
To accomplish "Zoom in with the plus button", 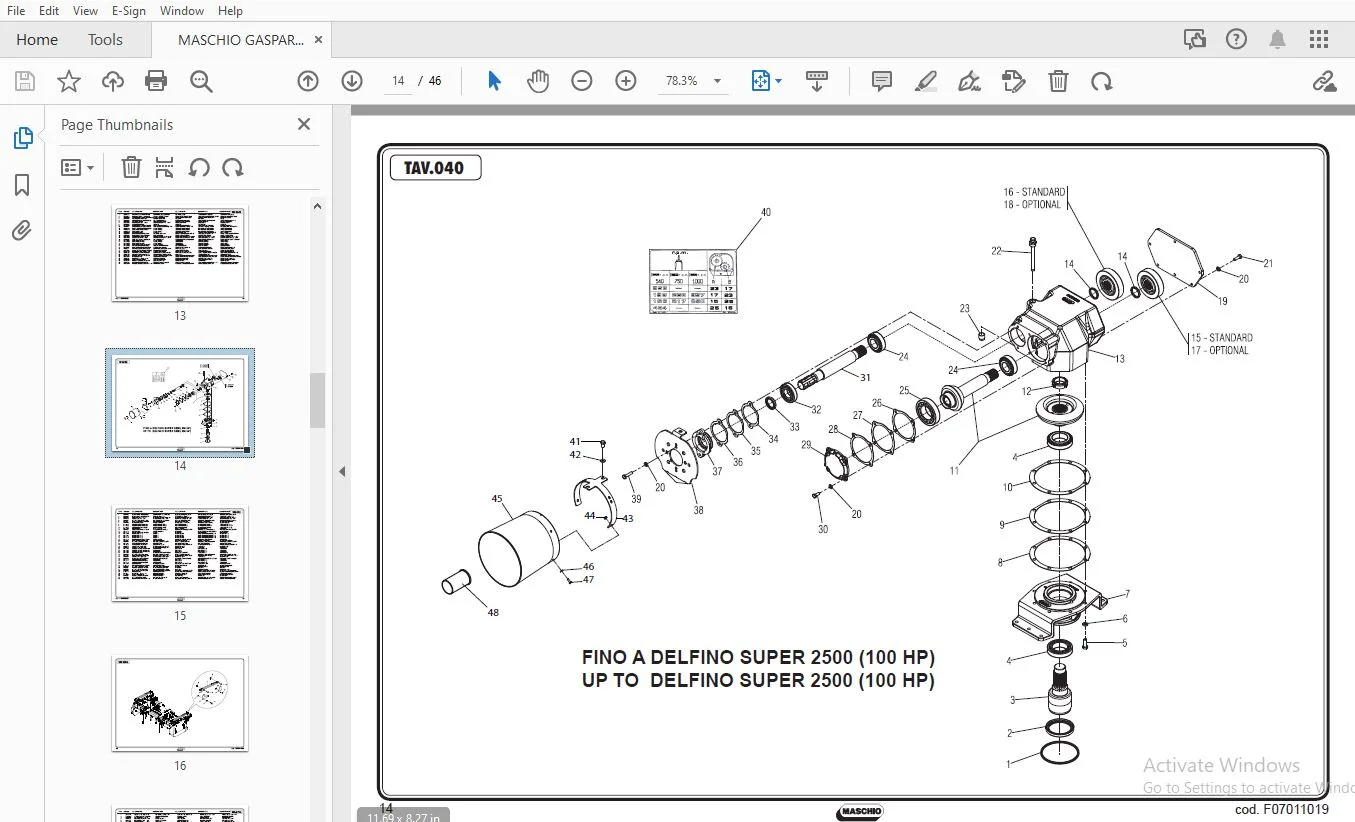I will click(626, 81).
